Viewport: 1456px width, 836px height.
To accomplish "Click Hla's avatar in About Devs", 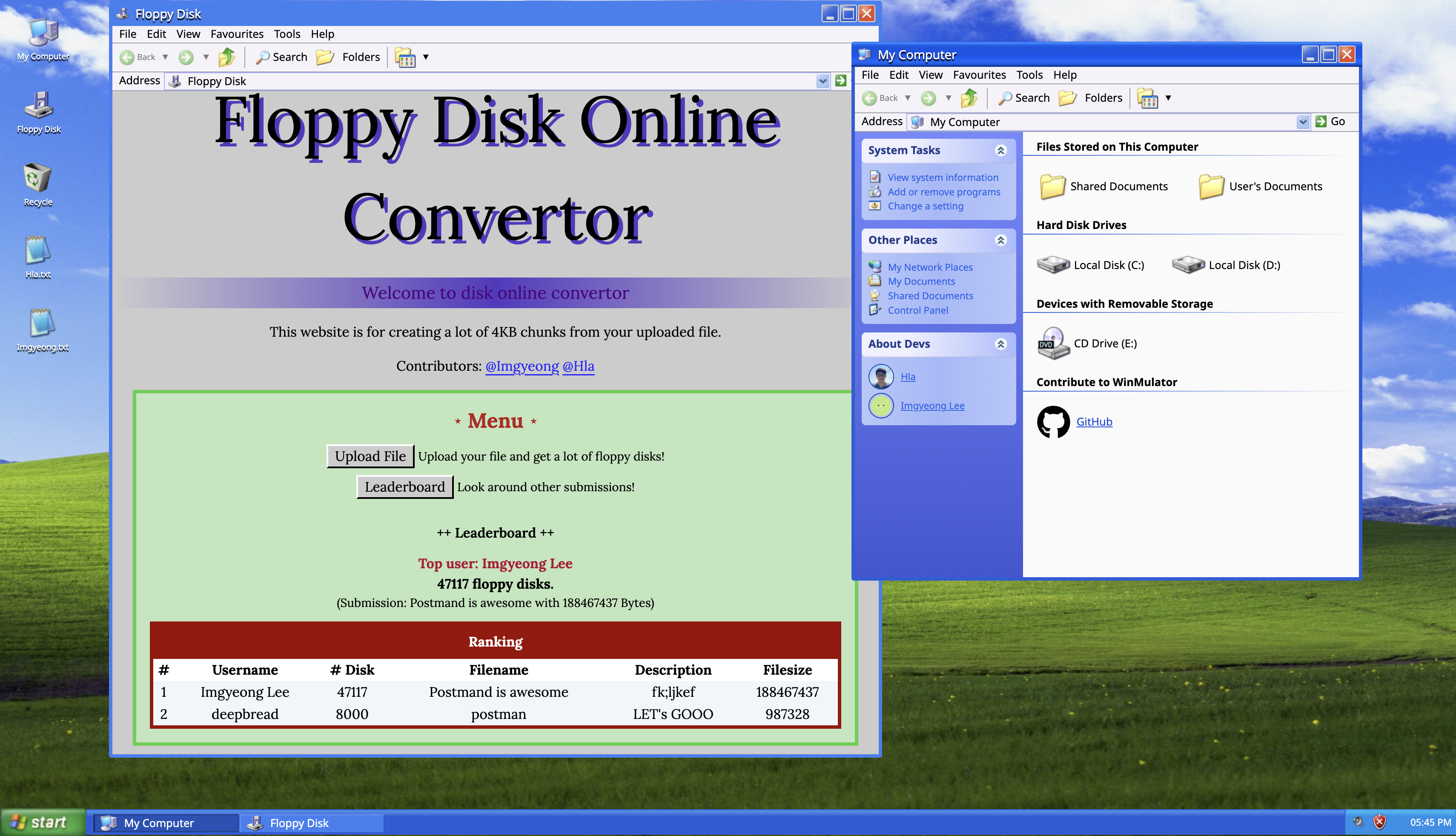I will pos(881,377).
